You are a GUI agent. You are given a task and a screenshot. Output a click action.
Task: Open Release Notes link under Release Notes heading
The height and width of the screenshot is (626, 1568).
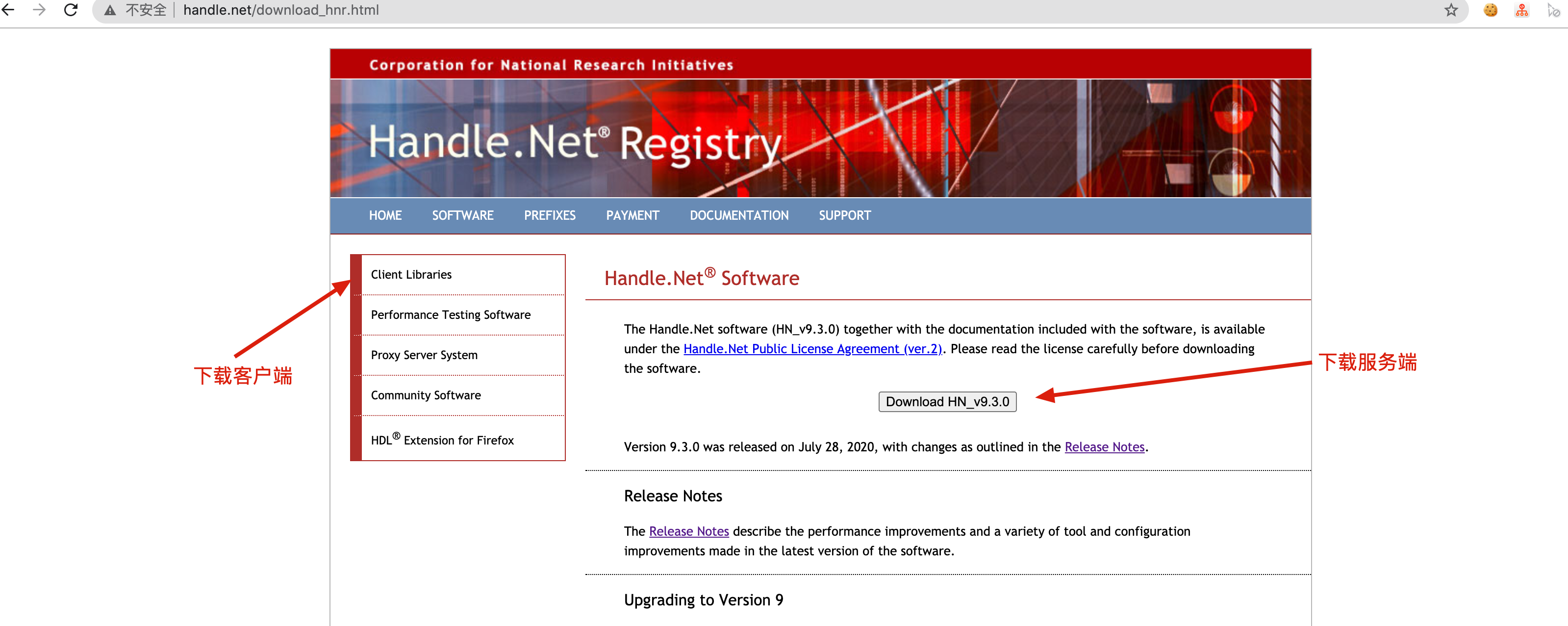point(688,531)
